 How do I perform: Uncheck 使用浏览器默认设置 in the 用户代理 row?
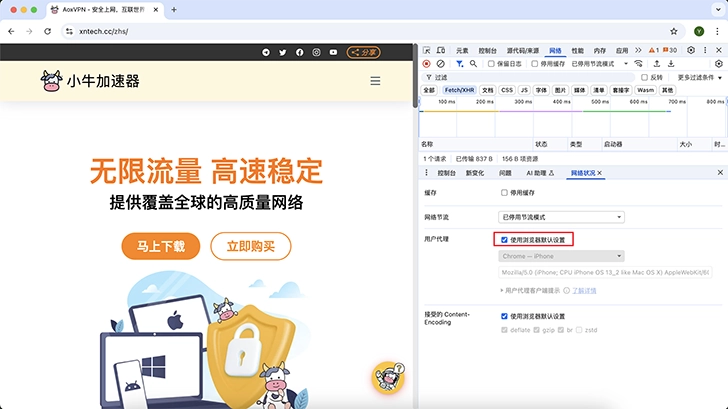point(504,240)
